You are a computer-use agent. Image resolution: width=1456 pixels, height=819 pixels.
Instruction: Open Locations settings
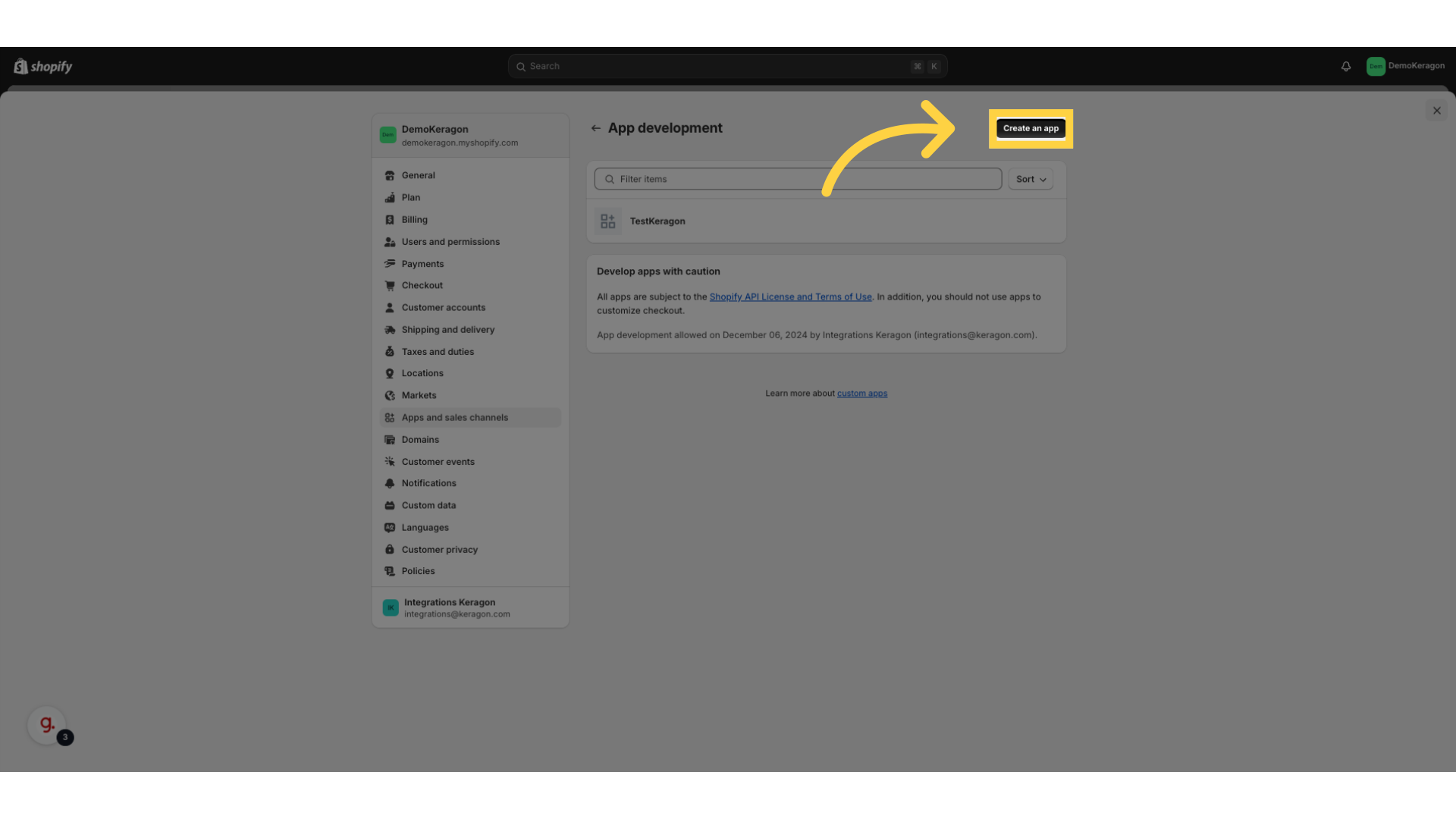(x=470, y=374)
